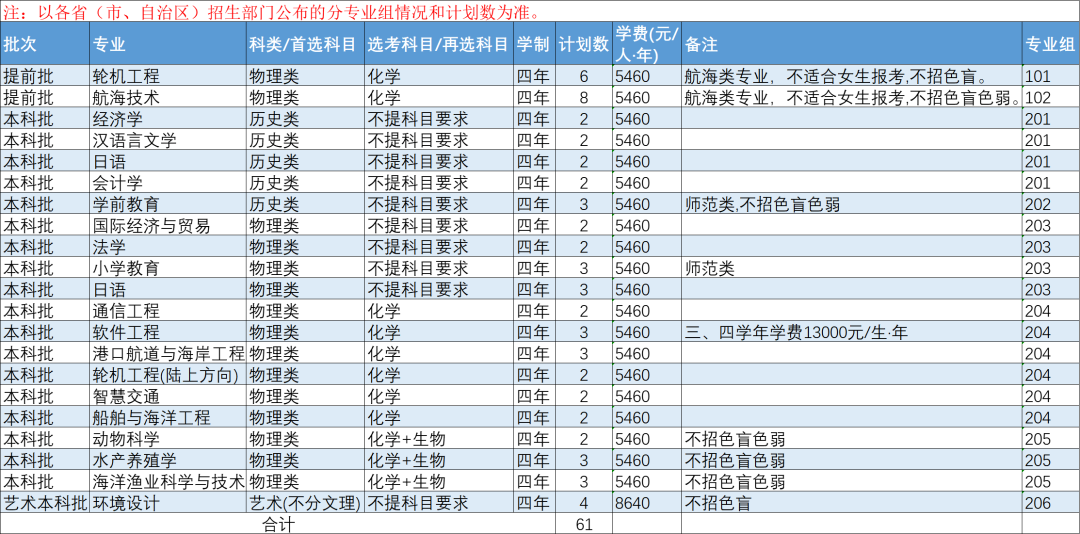Screen dimensions: 1080x534
Task: Click the 艺术本科批 batch cell
Action: tap(45, 503)
